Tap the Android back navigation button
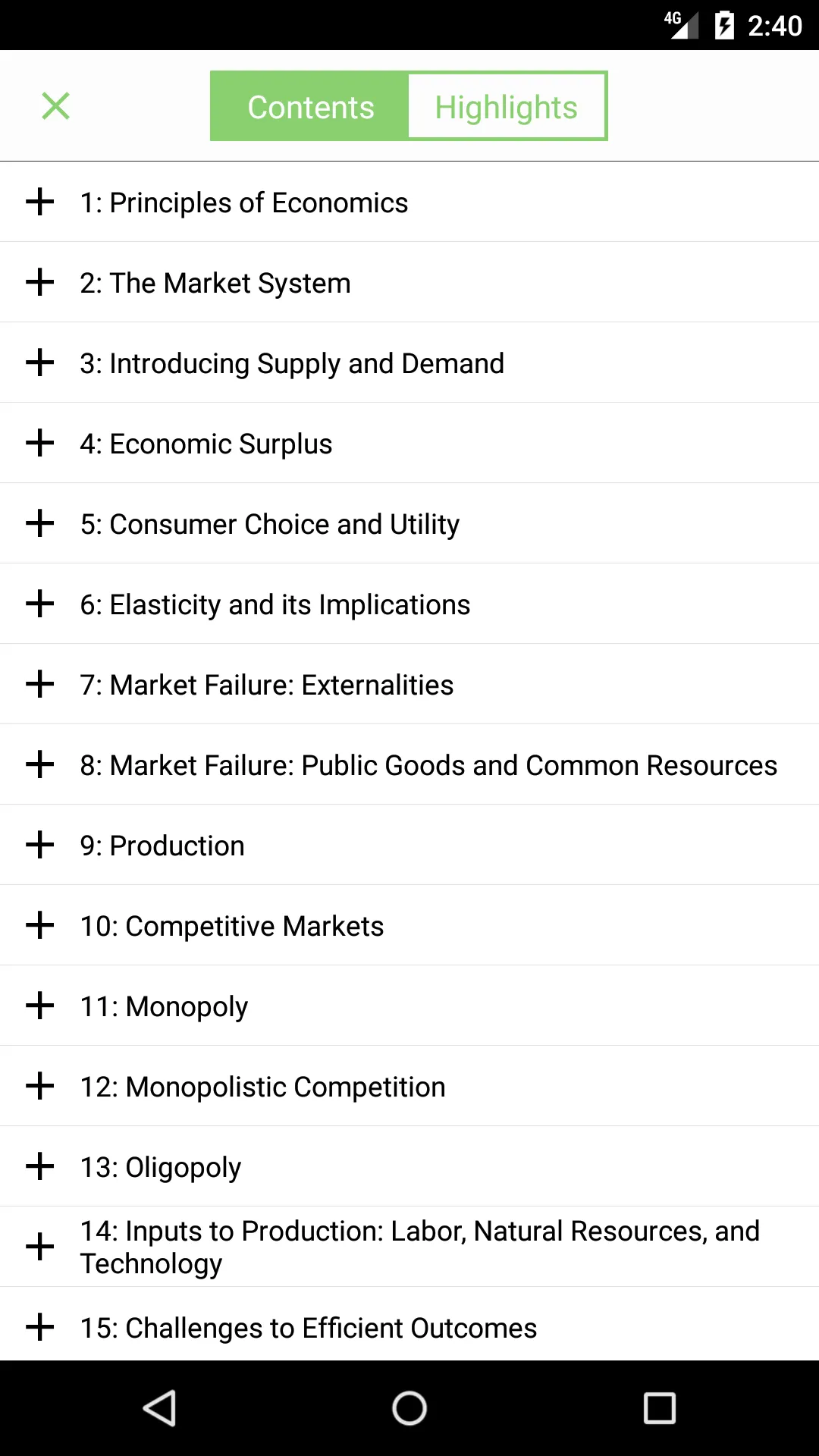Screen dimensions: 819x1456 point(160,1408)
